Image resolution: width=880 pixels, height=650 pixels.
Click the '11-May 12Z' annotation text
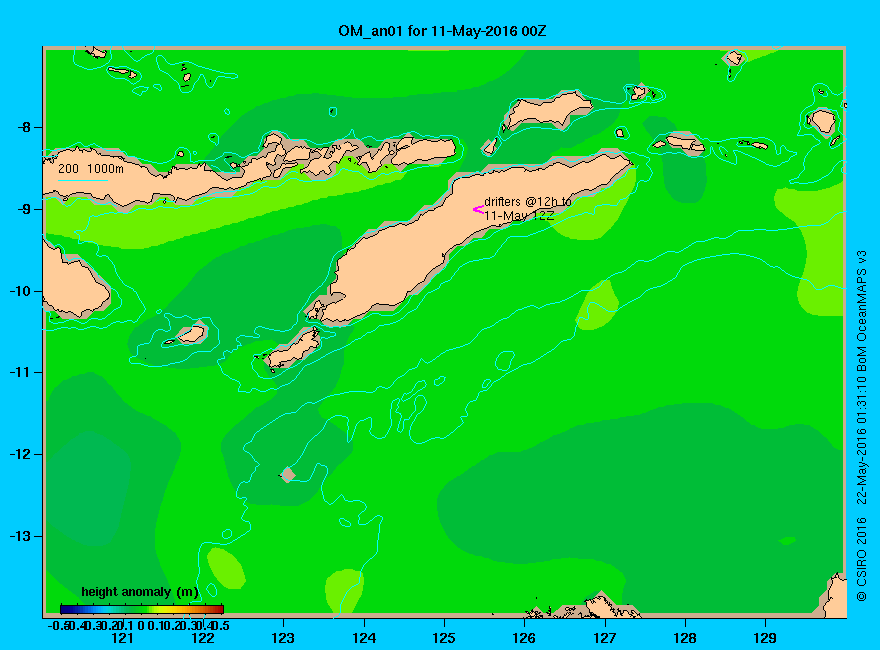click(519, 216)
